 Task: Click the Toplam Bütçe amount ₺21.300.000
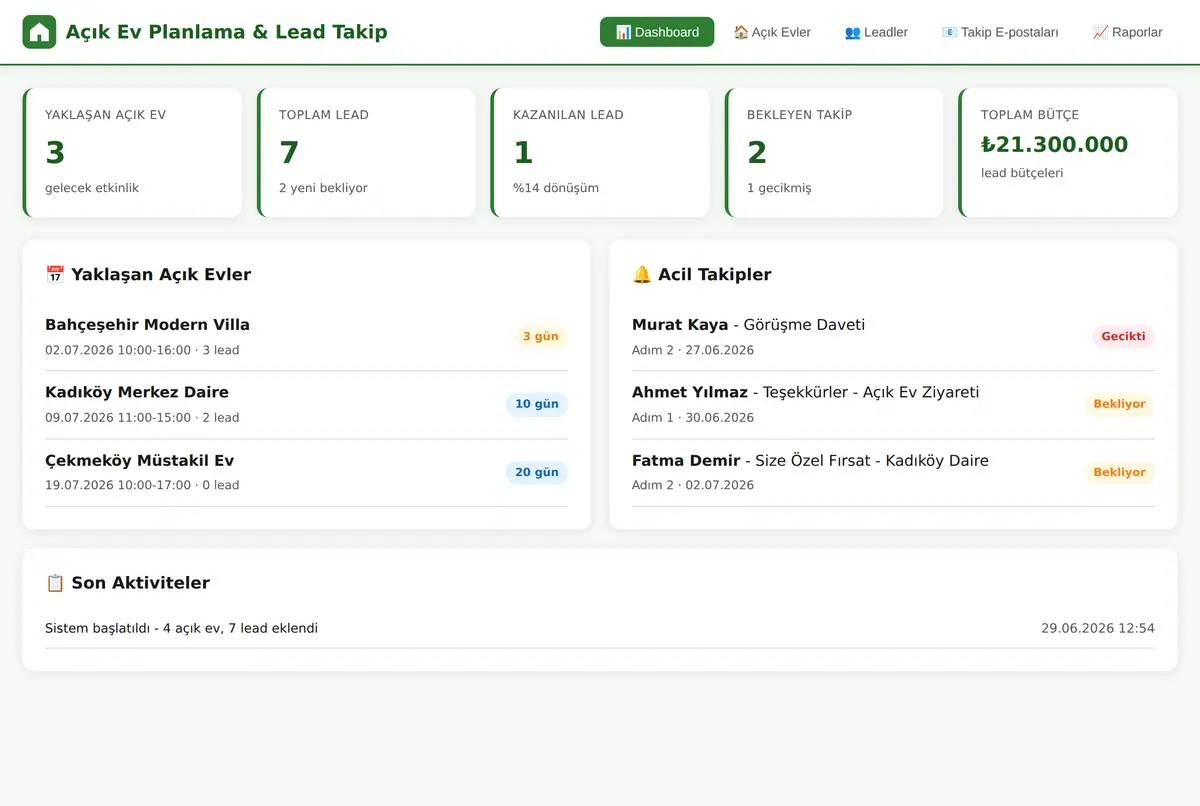[x=1054, y=144]
